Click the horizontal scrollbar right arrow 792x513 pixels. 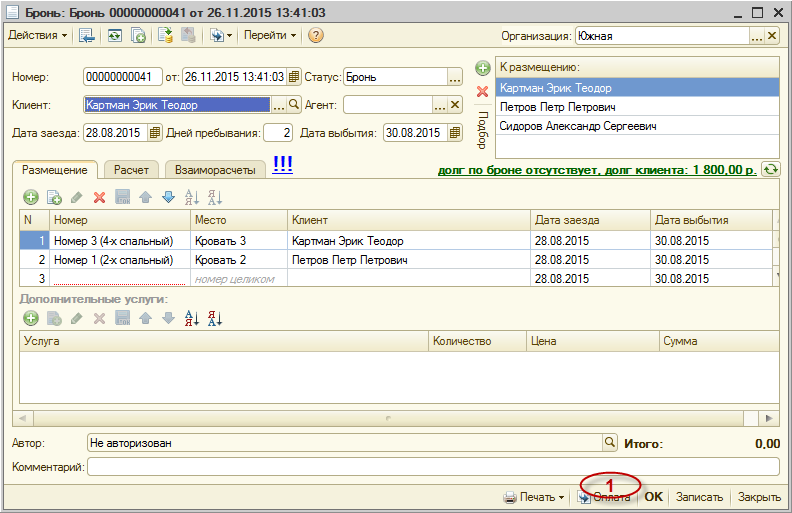tap(769, 418)
